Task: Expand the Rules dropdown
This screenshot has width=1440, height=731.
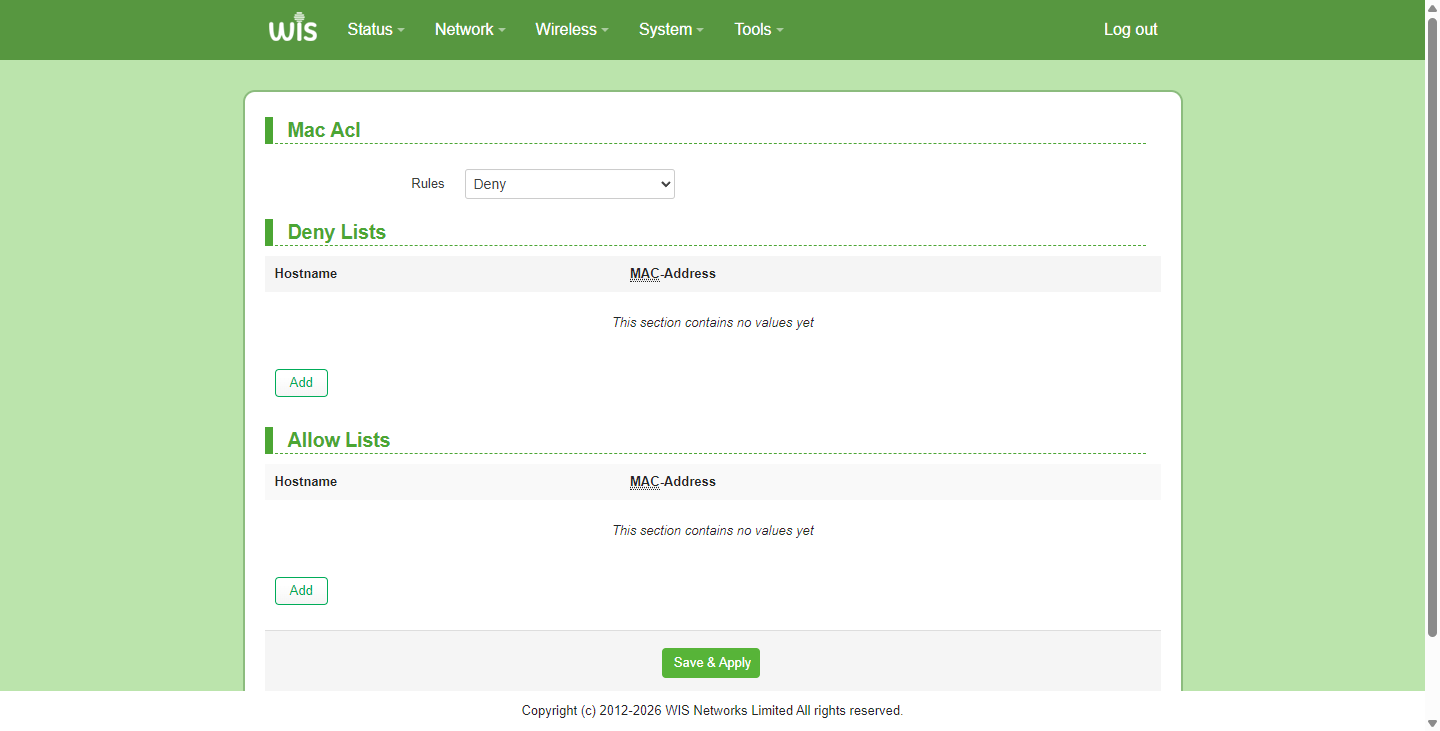Action: coord(570,184)
